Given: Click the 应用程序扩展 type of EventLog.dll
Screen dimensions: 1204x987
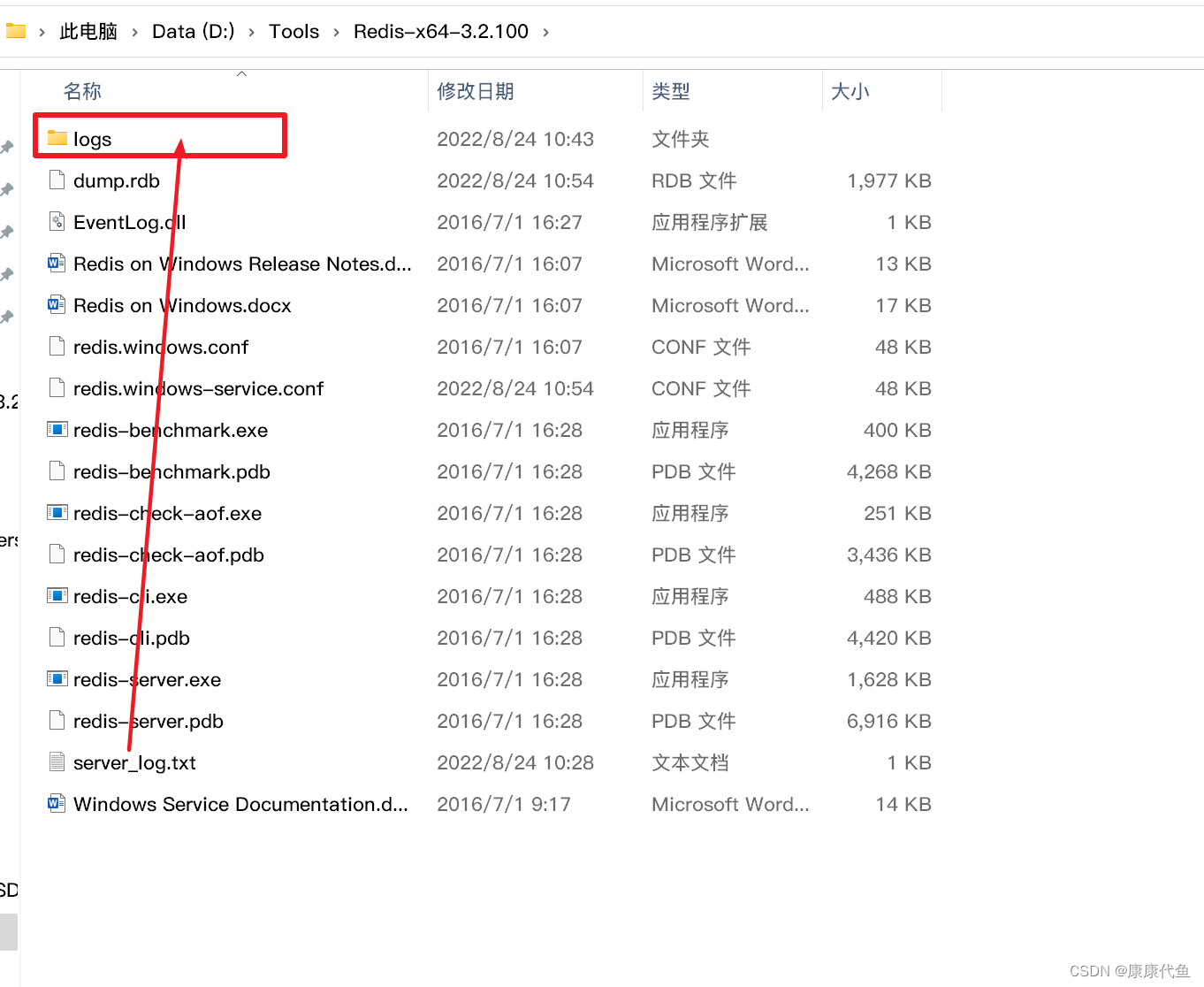Looking at the screenshot, I should [x=709, y=222].
